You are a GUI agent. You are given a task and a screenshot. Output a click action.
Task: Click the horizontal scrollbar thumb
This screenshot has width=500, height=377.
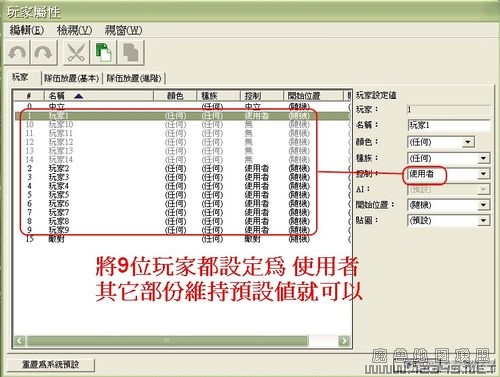(x=167, y=340)
